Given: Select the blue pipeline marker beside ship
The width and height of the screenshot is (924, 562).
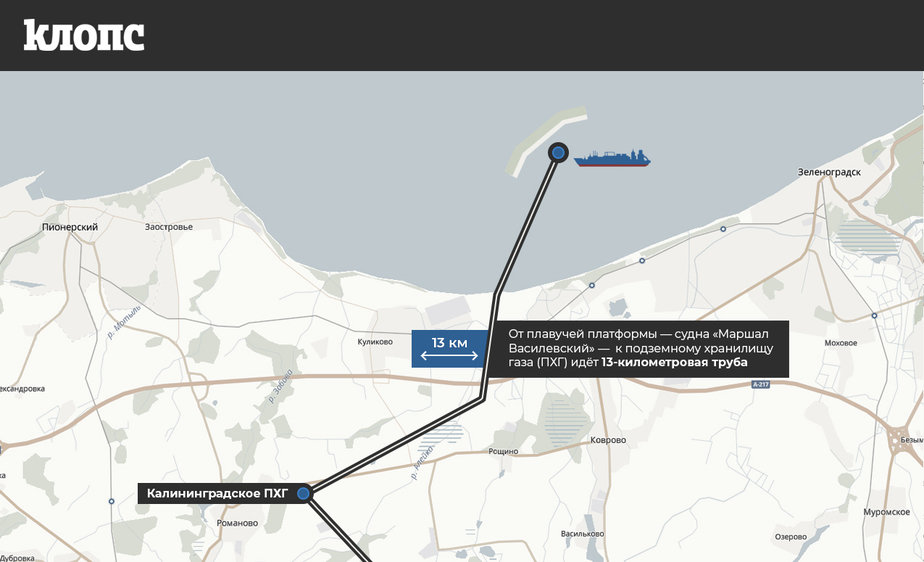Looking at the screenshot, I should 558,153.
